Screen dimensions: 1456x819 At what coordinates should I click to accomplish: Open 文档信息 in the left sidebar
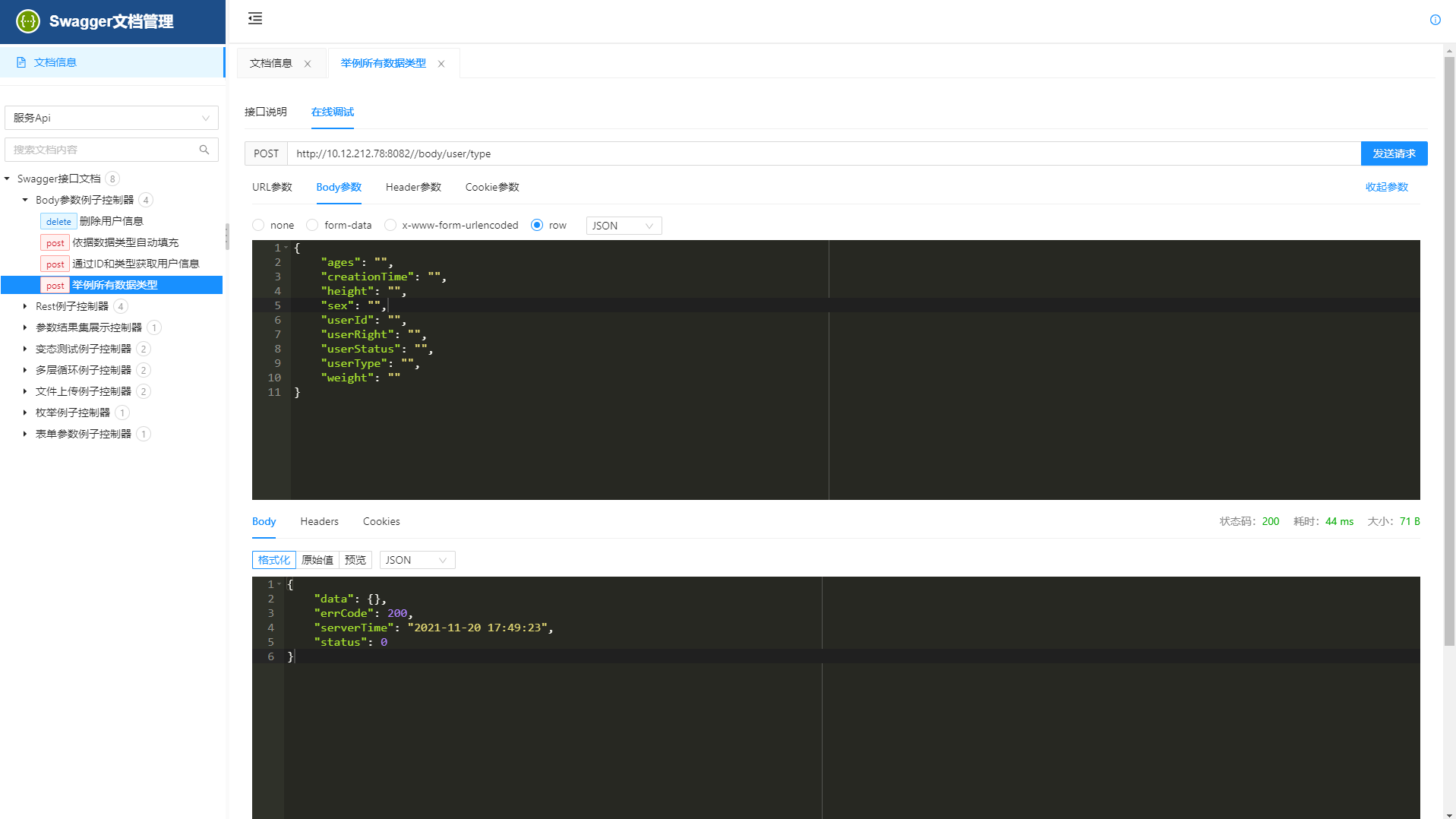112,62
